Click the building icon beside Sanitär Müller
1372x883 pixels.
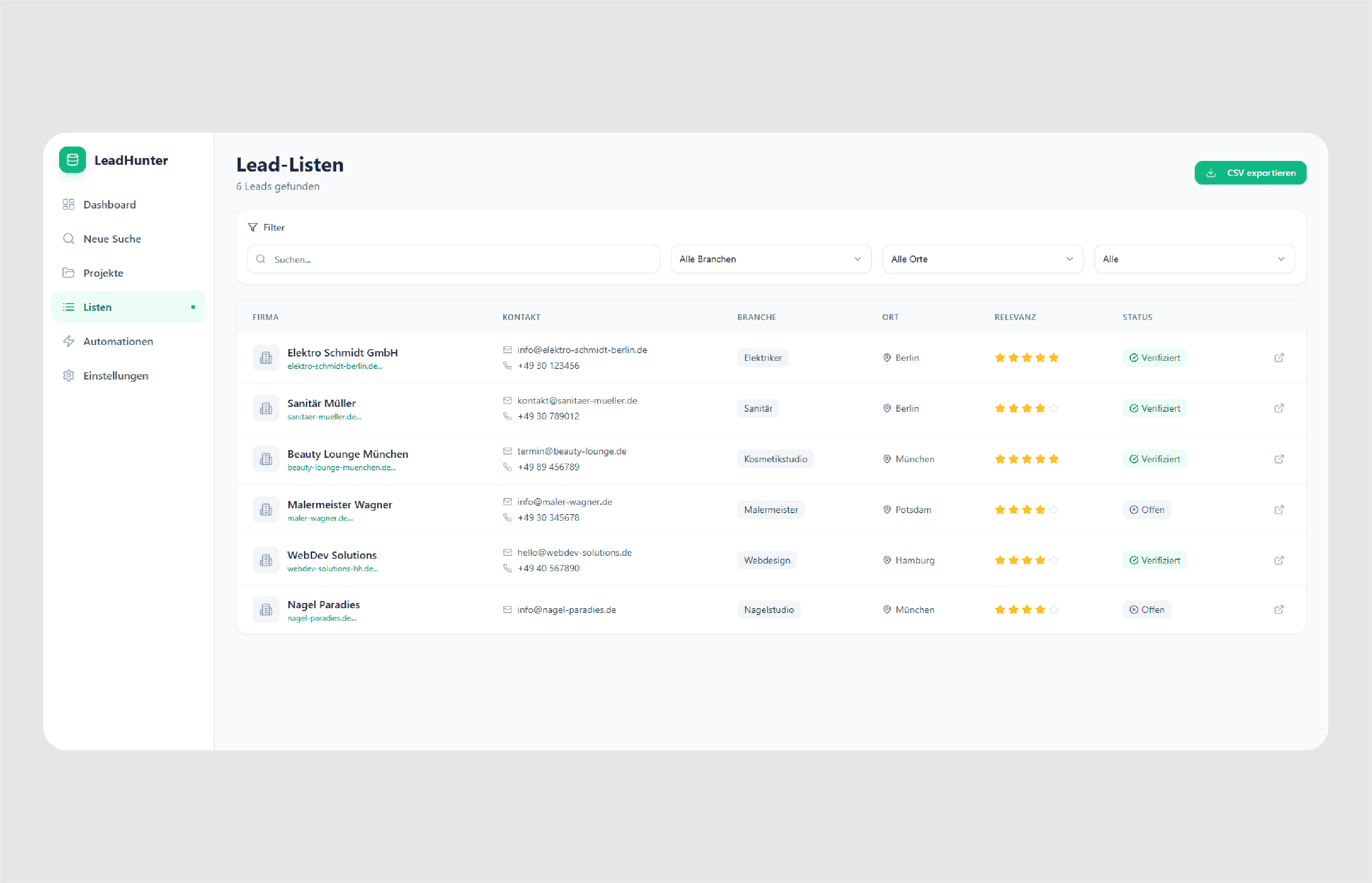[266, 408]
